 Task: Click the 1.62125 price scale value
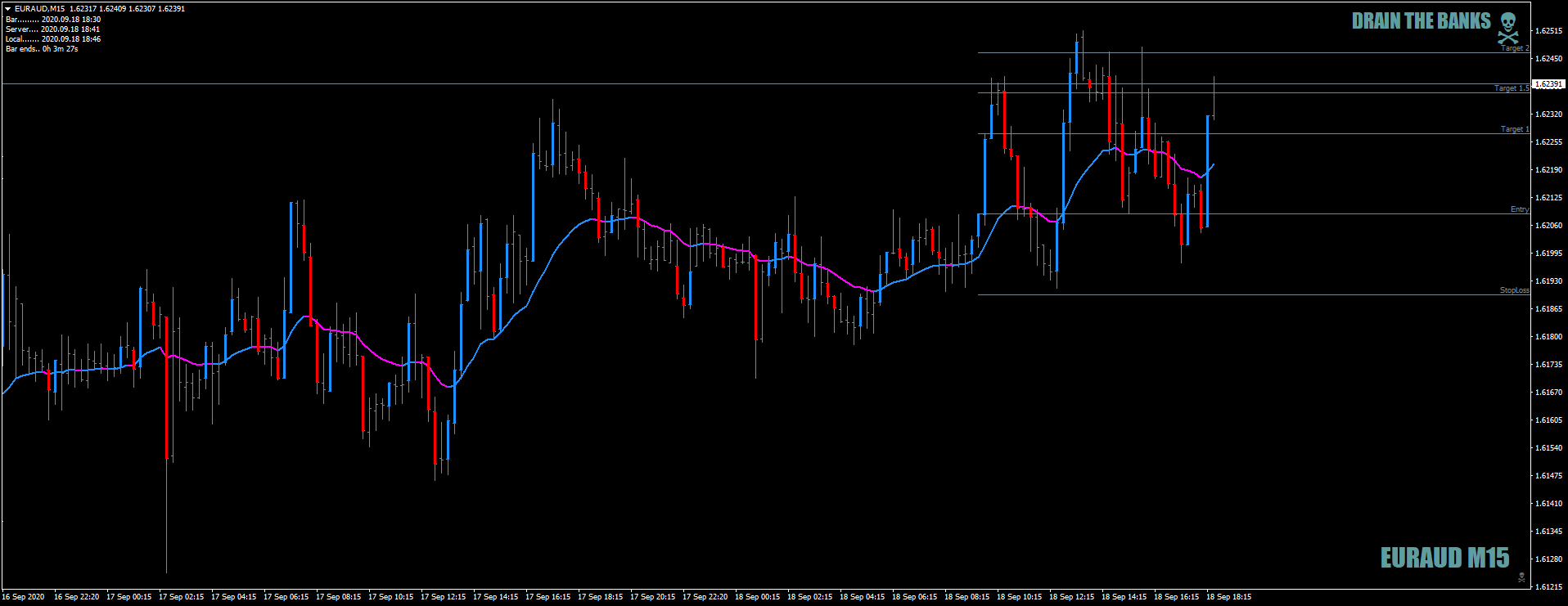[1548, 198]
